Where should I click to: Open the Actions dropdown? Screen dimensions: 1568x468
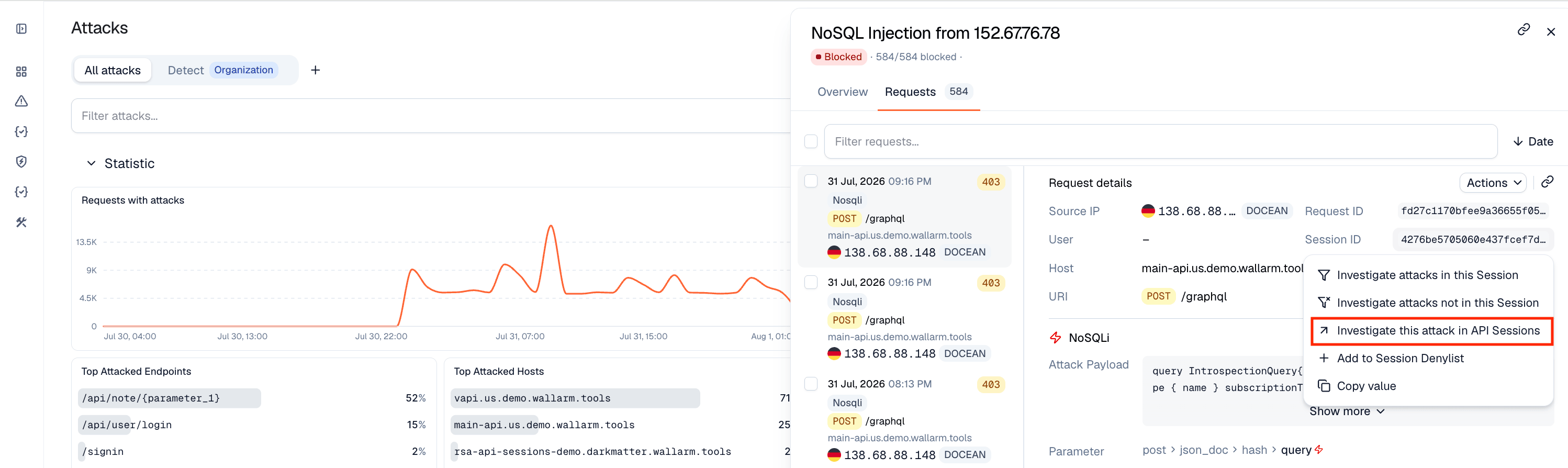[x=1493, y=183]
